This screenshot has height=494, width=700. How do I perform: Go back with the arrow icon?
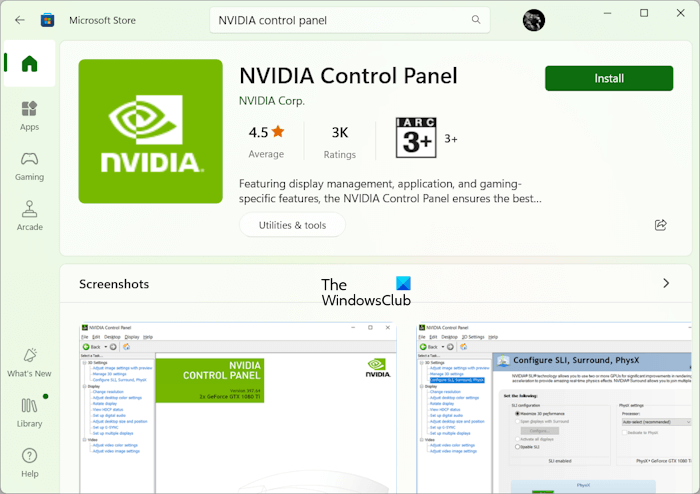pyautogui.click(x=20, y=20)
